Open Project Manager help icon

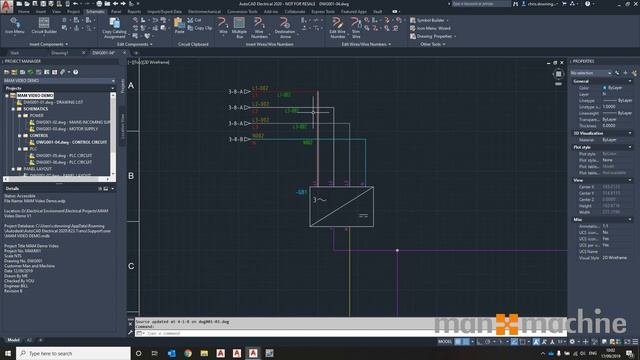tap(76, 72)
